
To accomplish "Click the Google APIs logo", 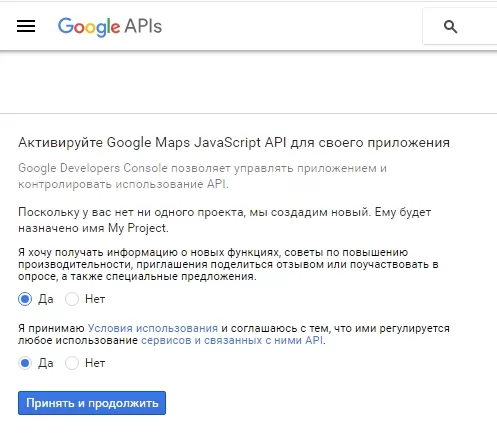I will 110,27.
